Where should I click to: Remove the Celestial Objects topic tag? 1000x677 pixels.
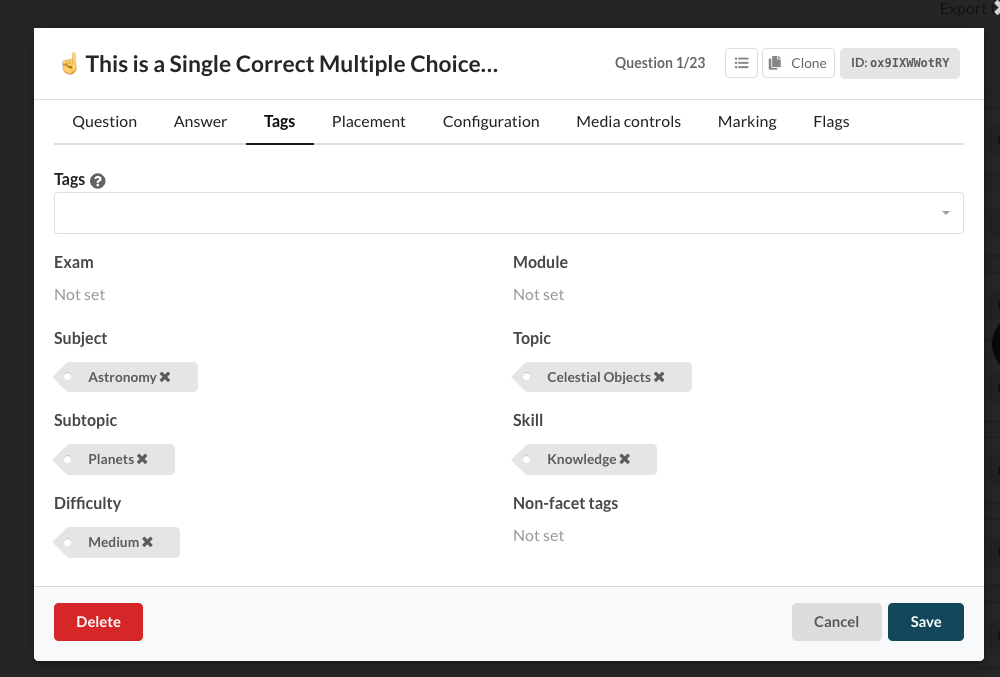659,377
